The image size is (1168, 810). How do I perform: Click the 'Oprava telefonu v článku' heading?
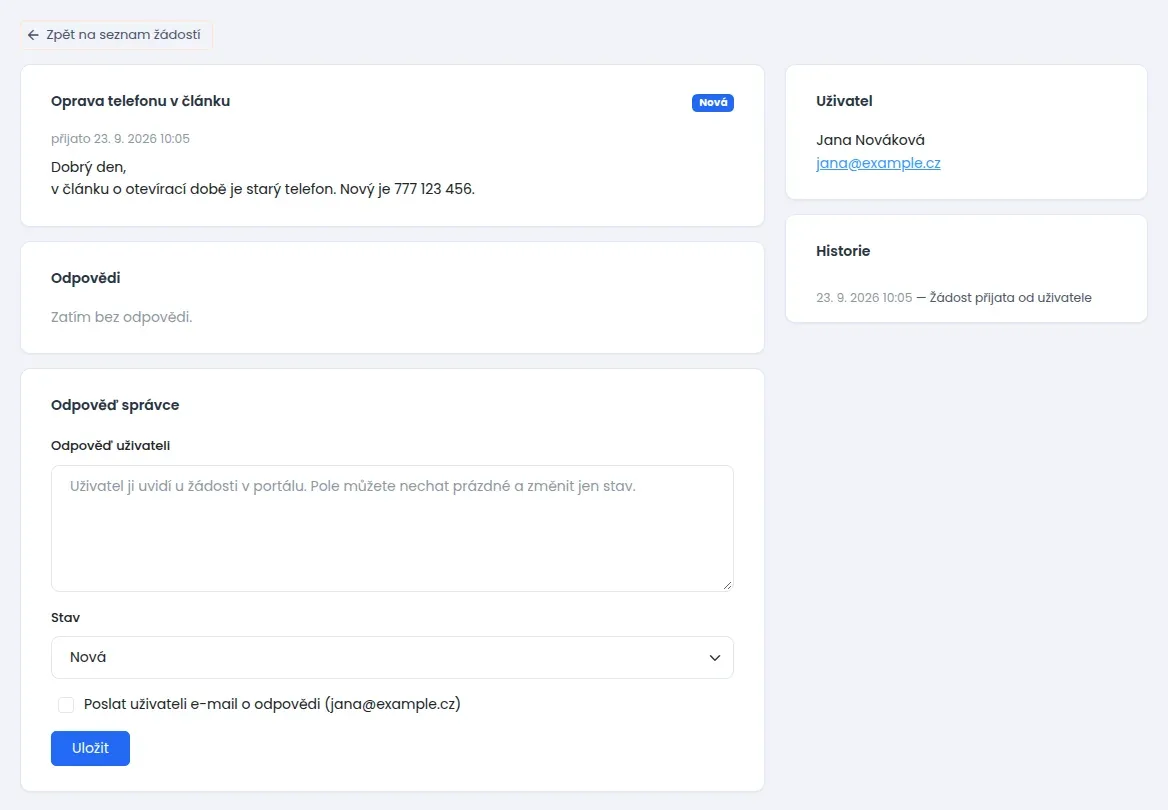[x=140, y=101]
